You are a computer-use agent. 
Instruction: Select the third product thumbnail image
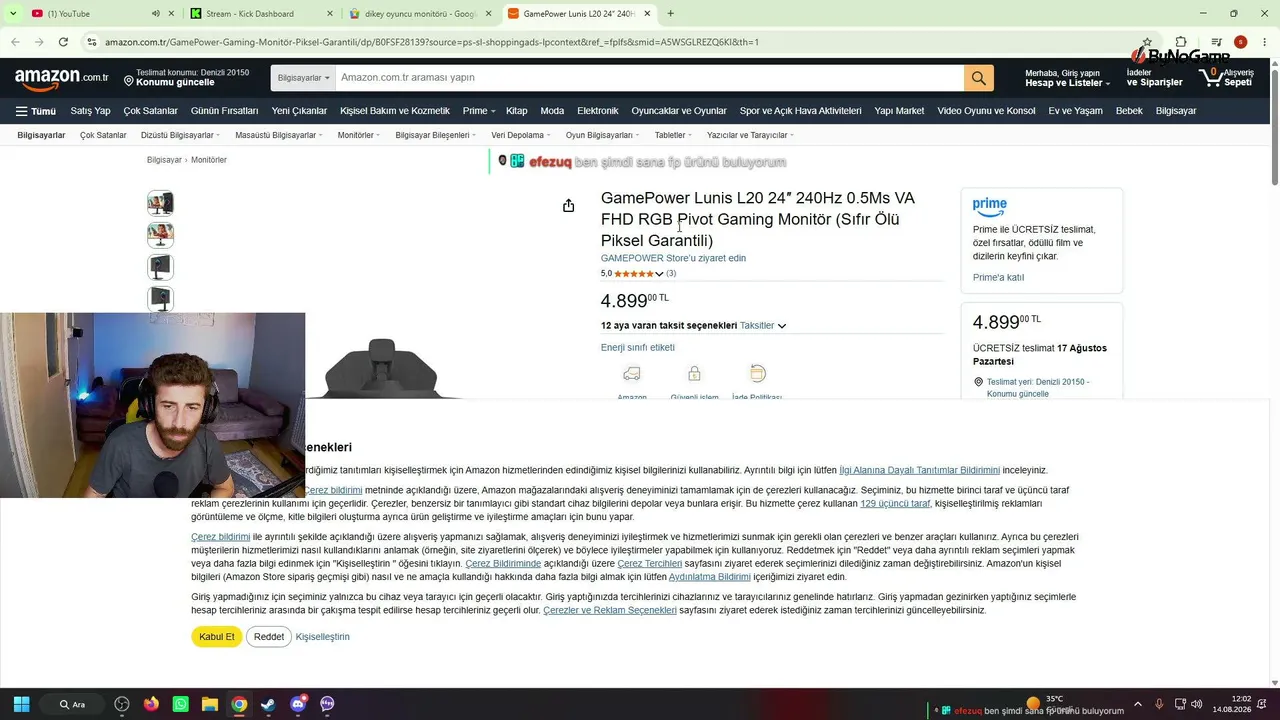(160, 267)
